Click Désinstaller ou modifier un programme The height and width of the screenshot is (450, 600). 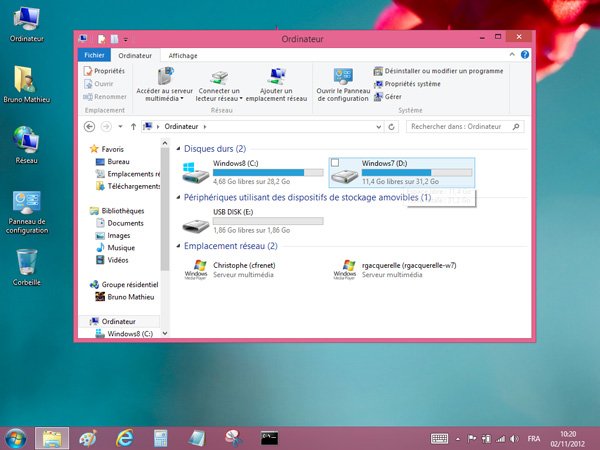[x=438, y=71]
